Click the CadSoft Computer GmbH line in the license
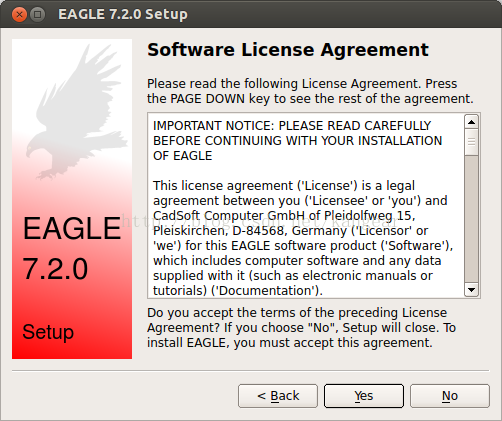The width and height of the screenshot is (502, 421). [284, 216]
